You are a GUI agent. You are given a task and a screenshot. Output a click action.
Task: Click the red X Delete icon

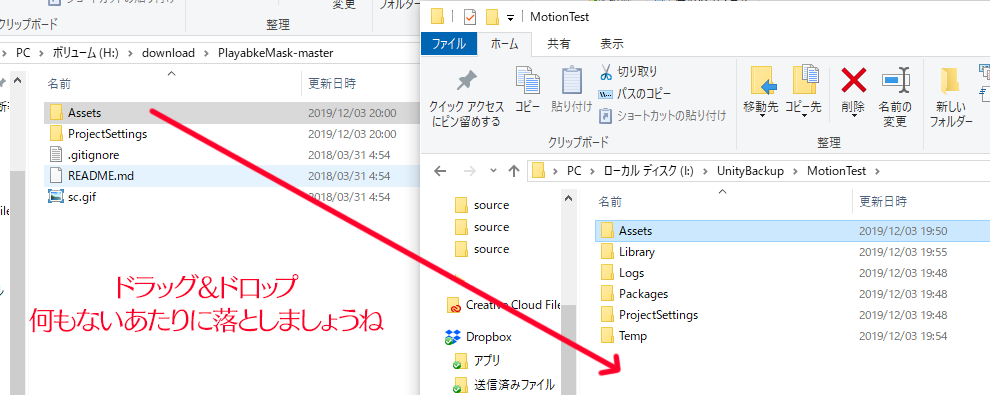854,80
